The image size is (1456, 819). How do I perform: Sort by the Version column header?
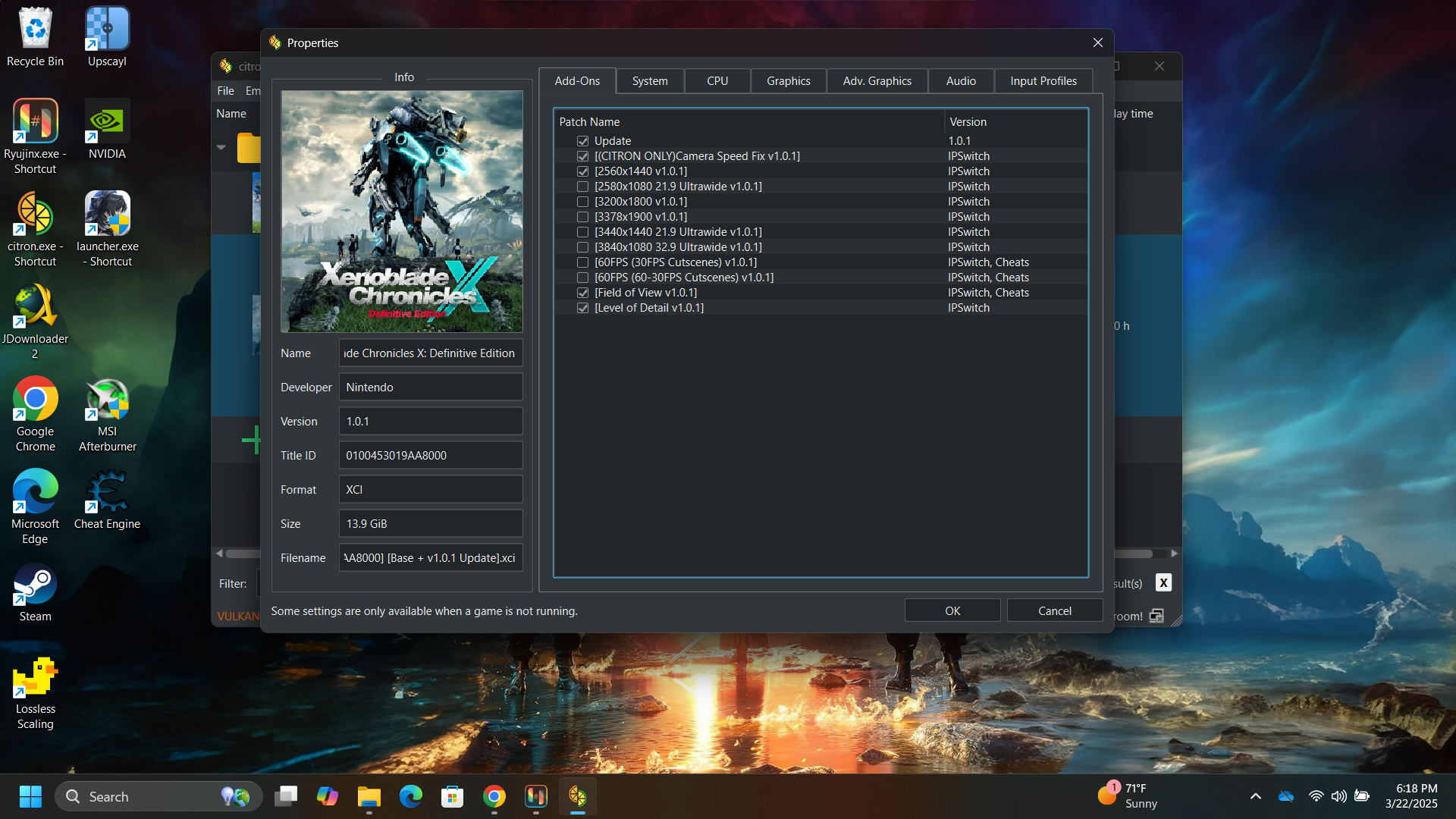pyautogui.click(x=1016, y=121)
